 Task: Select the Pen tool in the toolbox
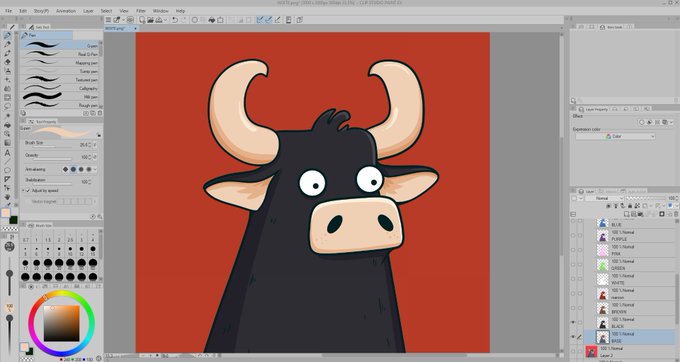(x=7, y=36)
